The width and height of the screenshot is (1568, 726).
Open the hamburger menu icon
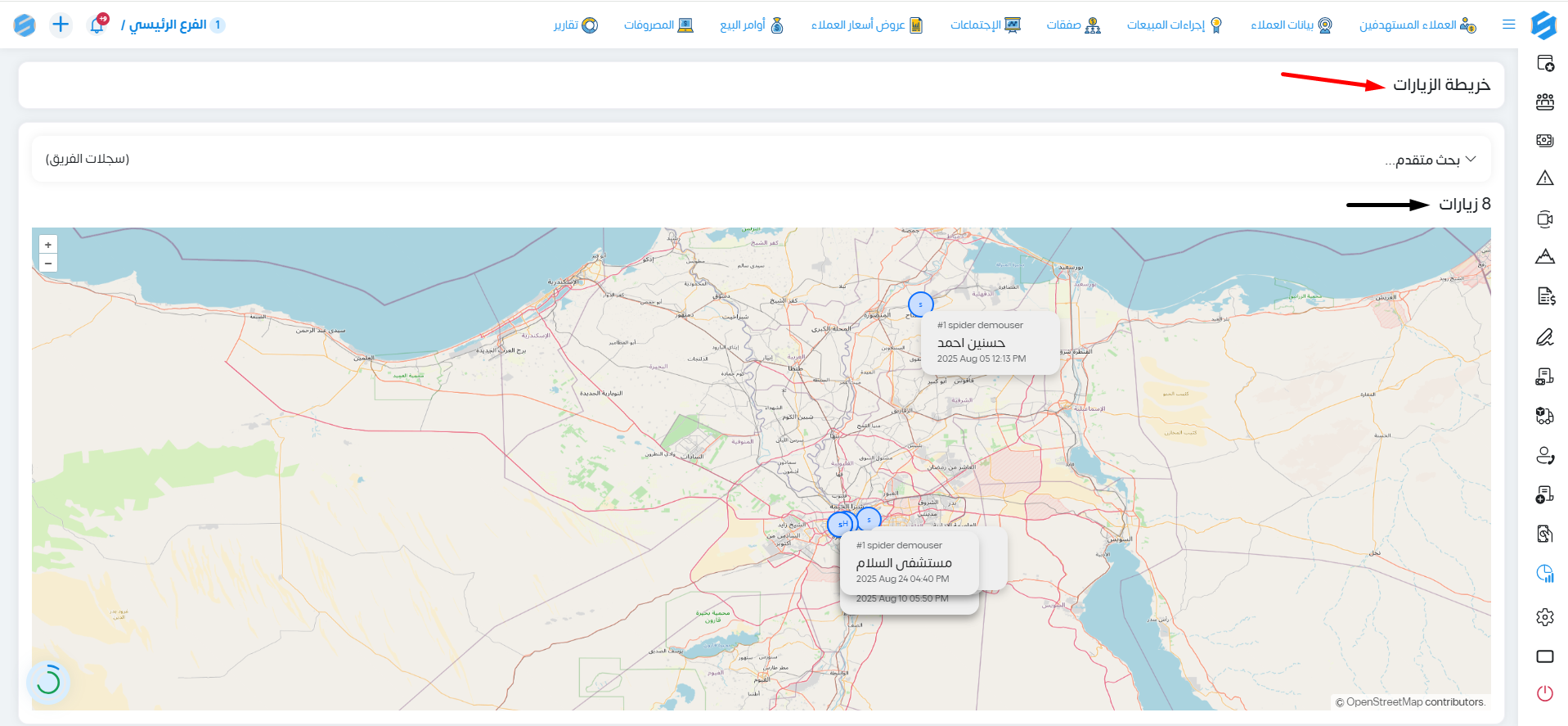click(1509, 25)
